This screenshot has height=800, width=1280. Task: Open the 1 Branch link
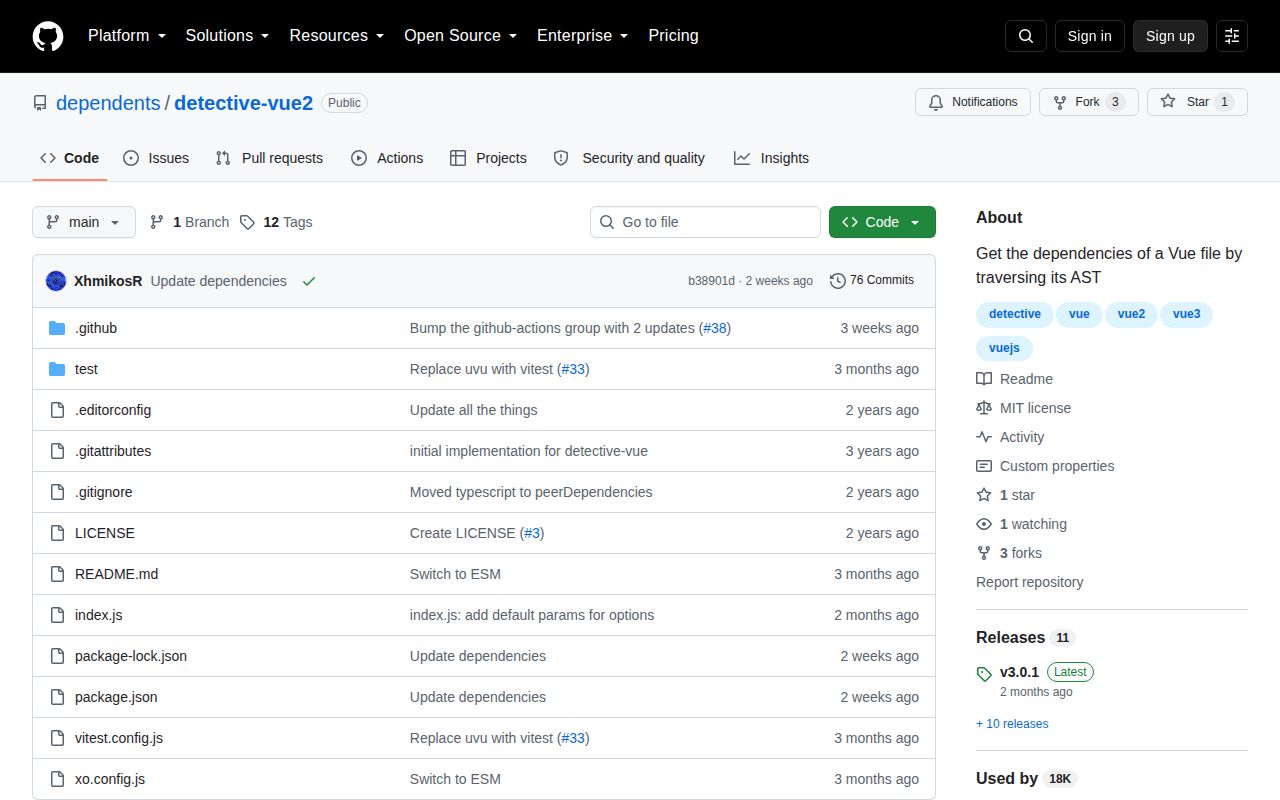coord(189,222)
